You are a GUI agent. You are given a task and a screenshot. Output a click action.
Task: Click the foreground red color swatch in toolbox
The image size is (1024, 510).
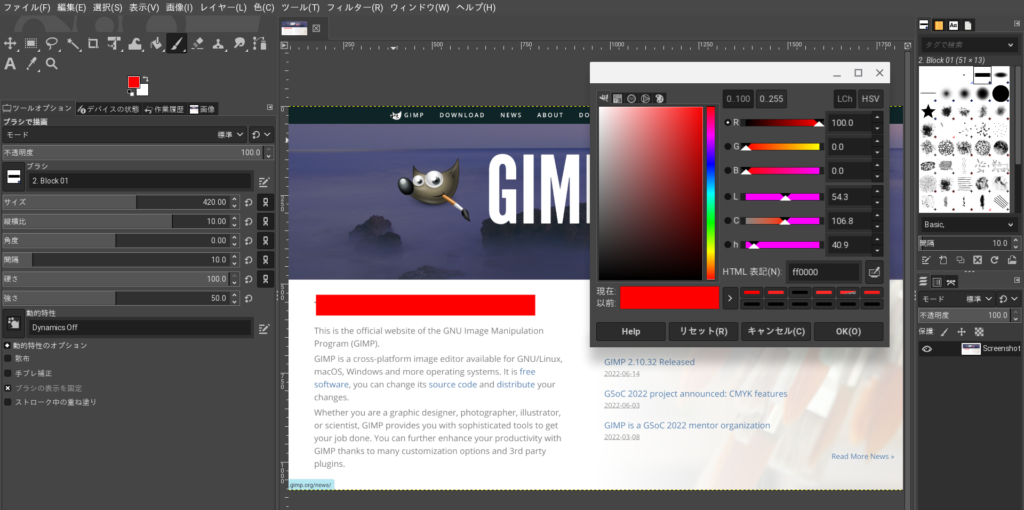[x=133, y=82]
